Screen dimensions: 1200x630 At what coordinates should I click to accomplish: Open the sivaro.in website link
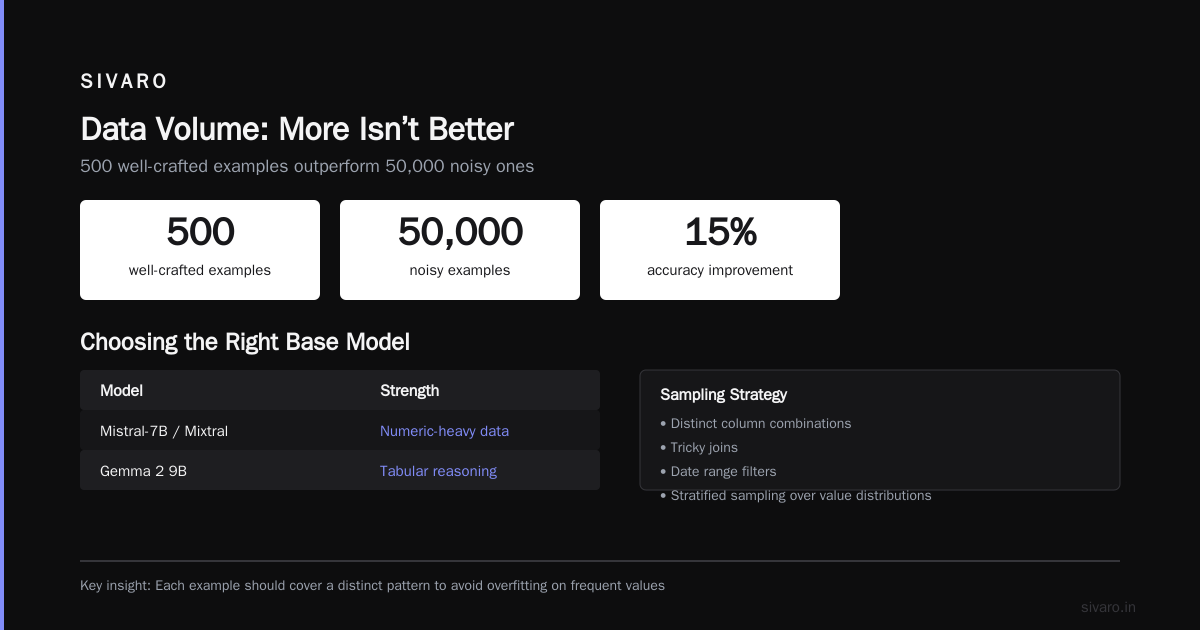(x=1108, y=607)
